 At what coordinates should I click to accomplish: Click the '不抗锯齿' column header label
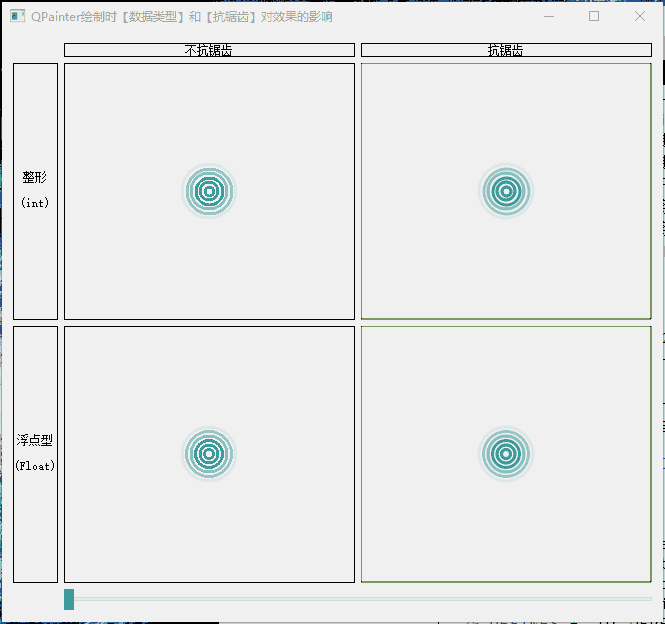(209, 50)
